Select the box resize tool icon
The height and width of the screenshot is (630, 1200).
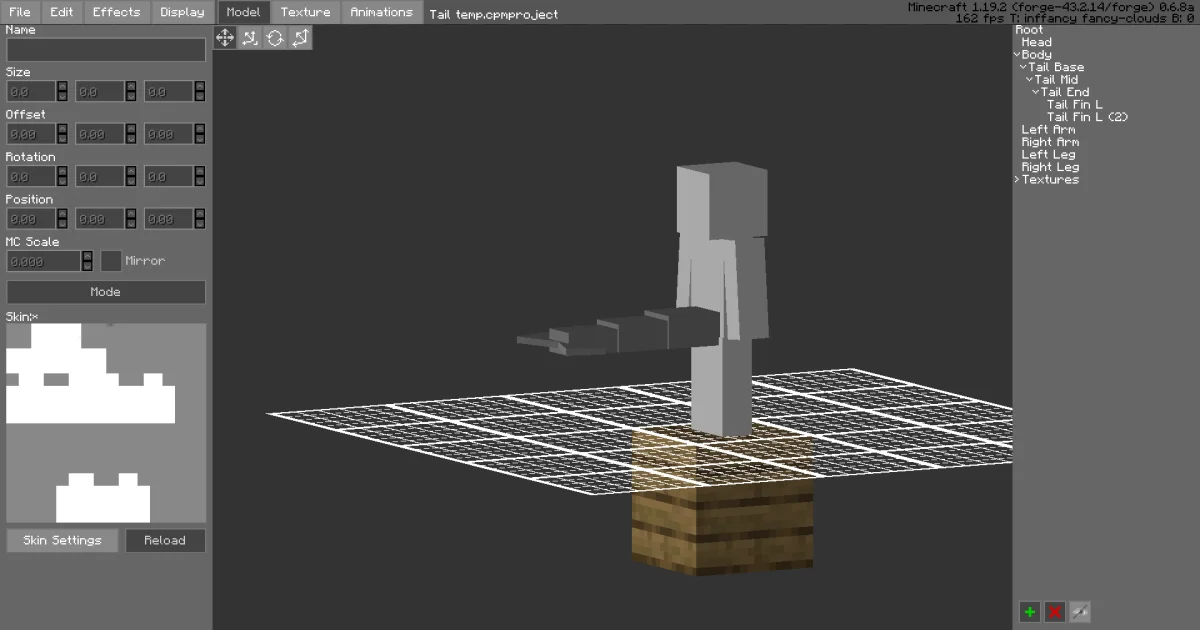pos(300,38)
